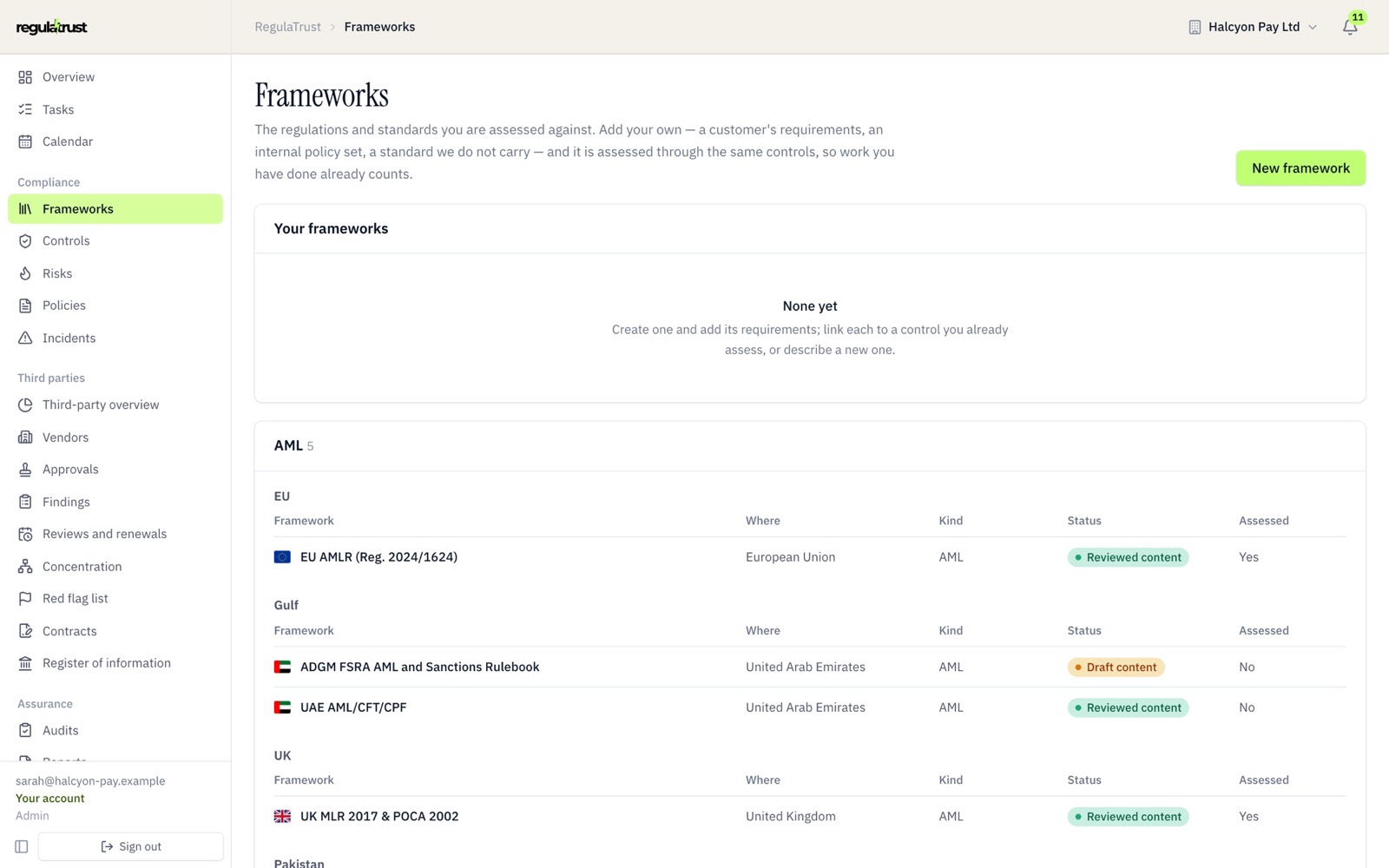Click the Vendors building icon
1389x868 pixels.
pos(25,437)
